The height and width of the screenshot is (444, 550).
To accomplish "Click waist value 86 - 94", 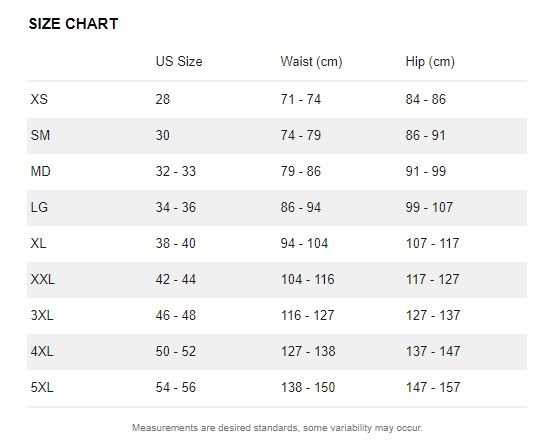I will [301, 207].
